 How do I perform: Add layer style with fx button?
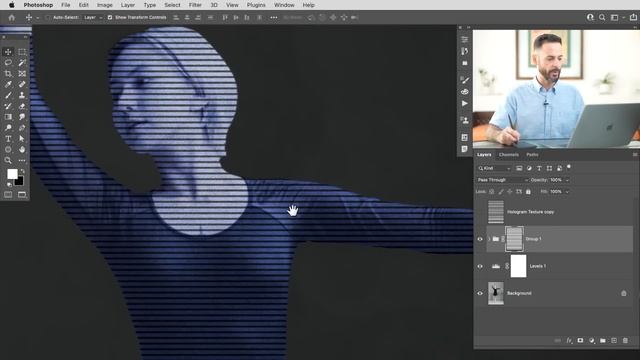pos(569,340)
